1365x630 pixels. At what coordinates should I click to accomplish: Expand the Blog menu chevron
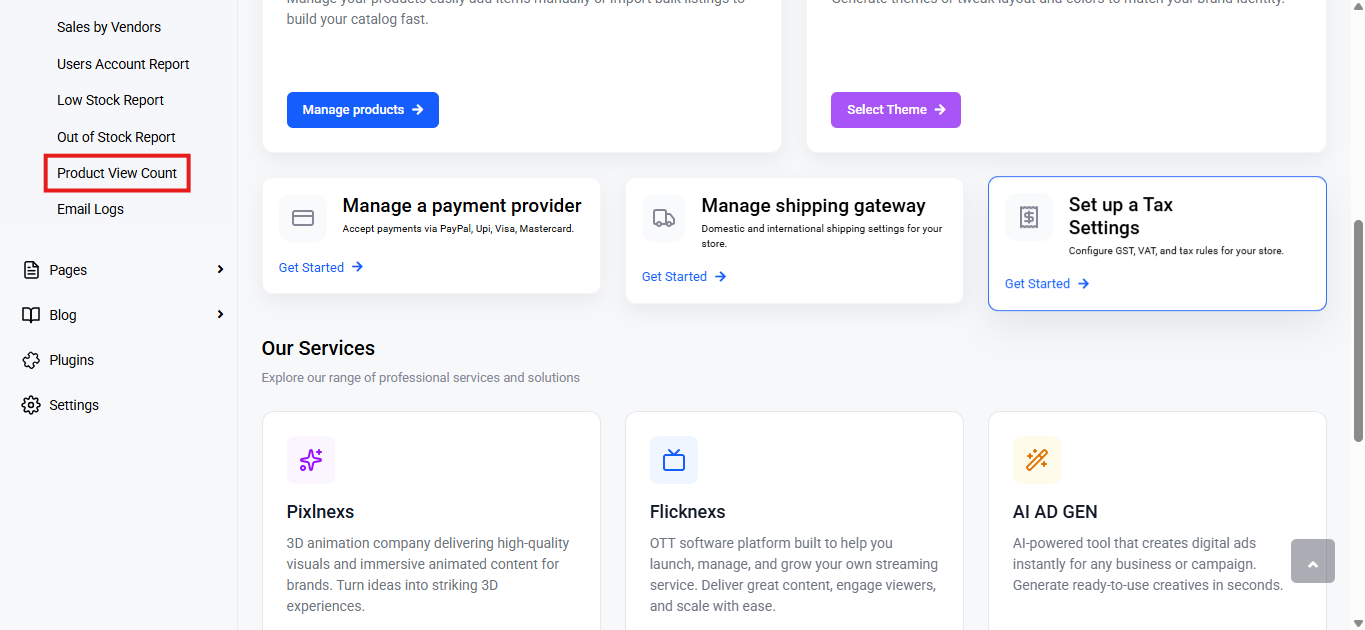click(220, 315)
